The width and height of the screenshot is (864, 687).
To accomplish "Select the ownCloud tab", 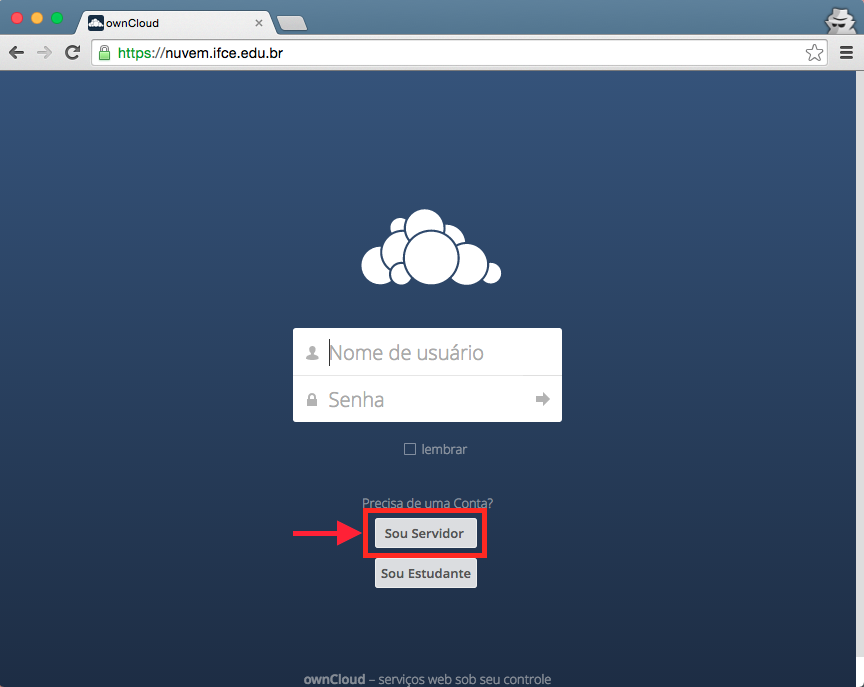I will coord(176,23).
